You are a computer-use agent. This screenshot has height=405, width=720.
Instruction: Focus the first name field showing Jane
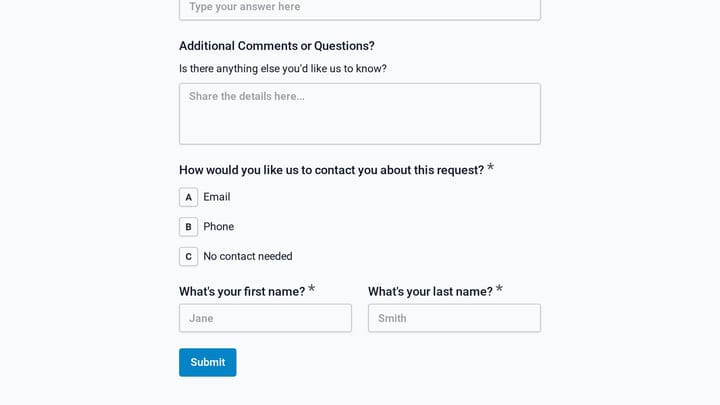[x=265, y=318]
